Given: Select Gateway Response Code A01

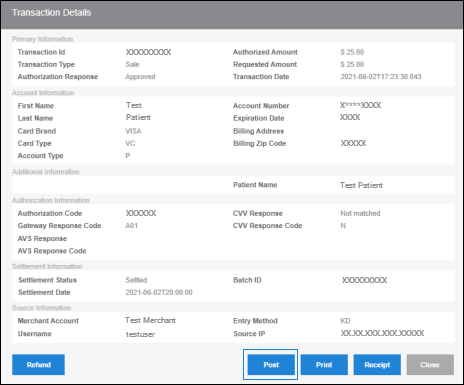Looking at the screenshot, I should point(132,226).
